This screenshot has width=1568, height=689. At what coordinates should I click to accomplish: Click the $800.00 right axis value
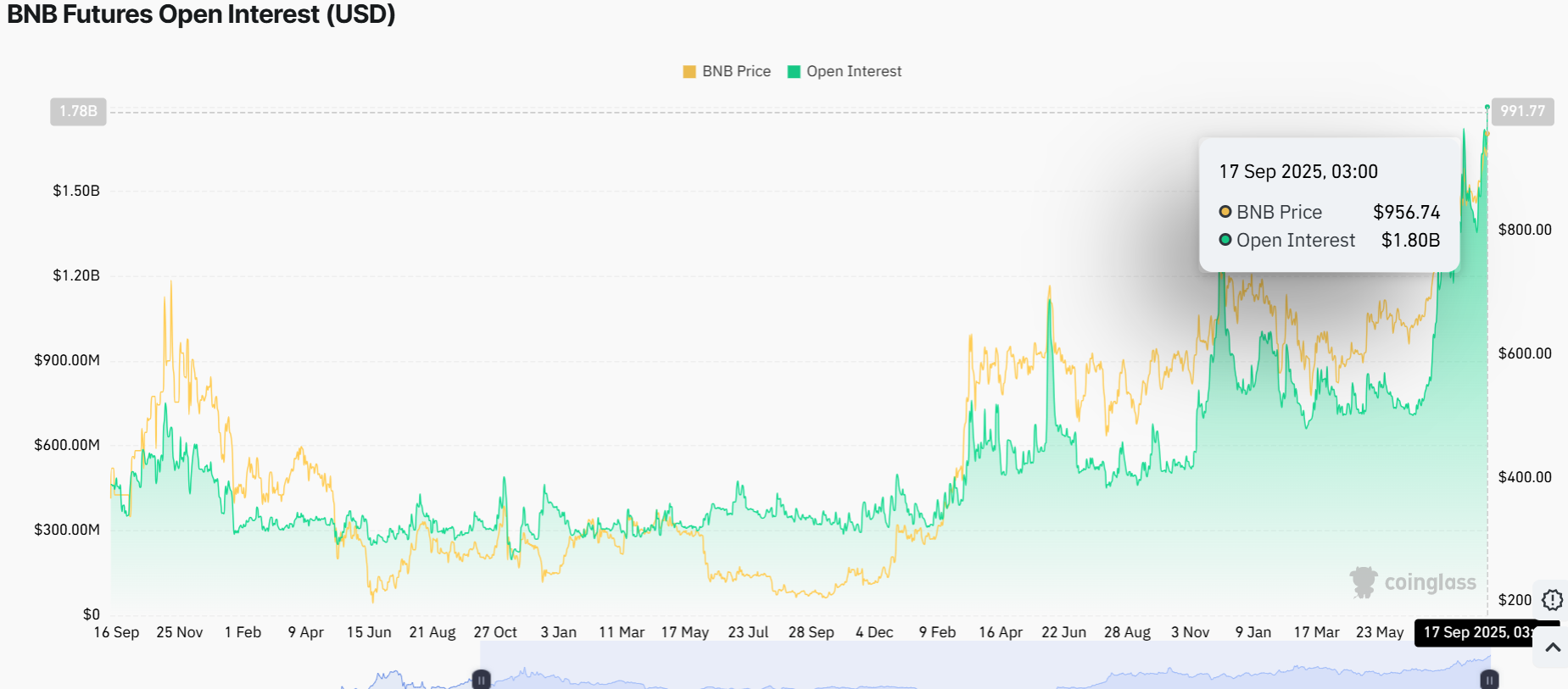tap(1525, 230)
